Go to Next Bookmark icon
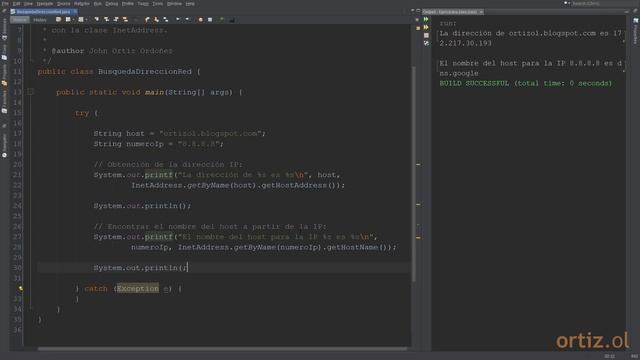This screenshot has height=360, width=640. 156,20
